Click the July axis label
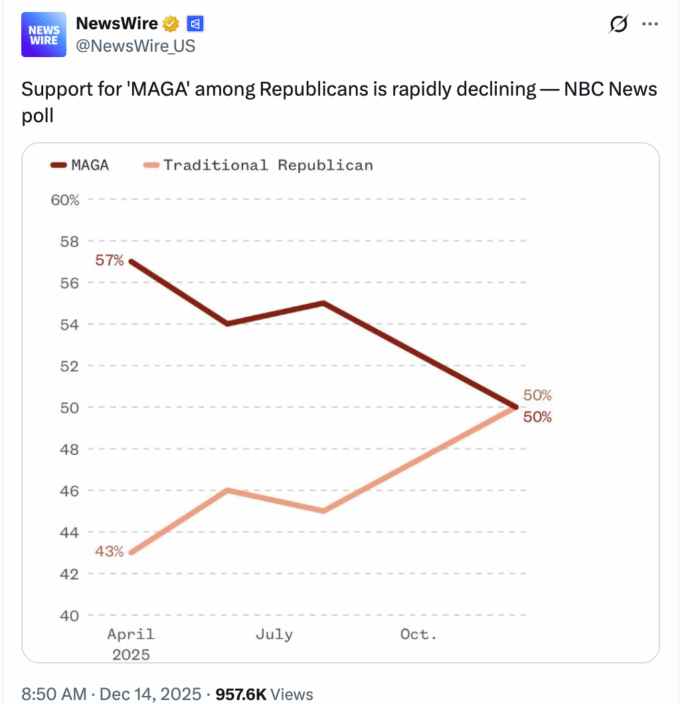Image resolution: width=680 pixels, height=704 pixels. [x=274, y=635]
